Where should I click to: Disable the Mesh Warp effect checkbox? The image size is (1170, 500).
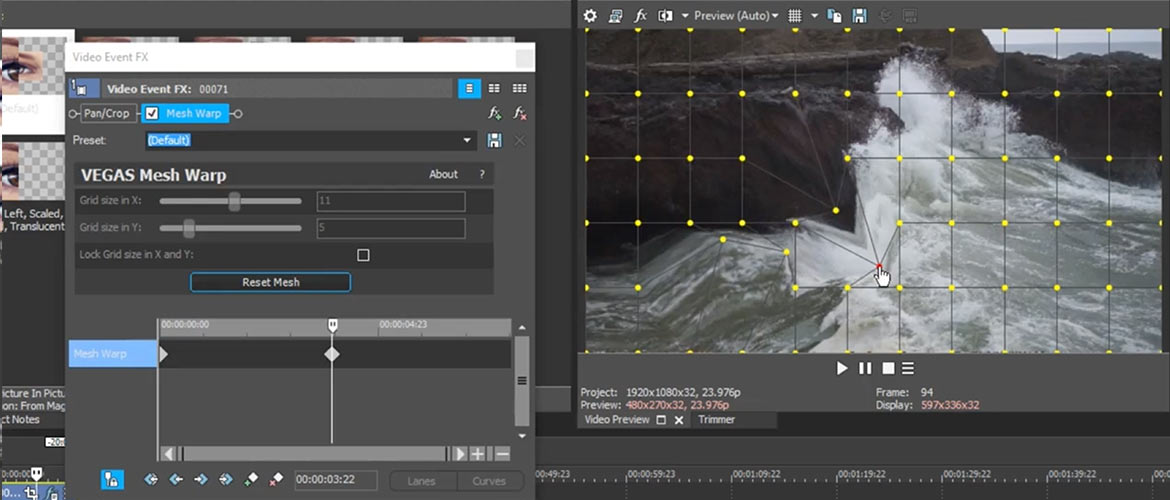pos(153,114)
